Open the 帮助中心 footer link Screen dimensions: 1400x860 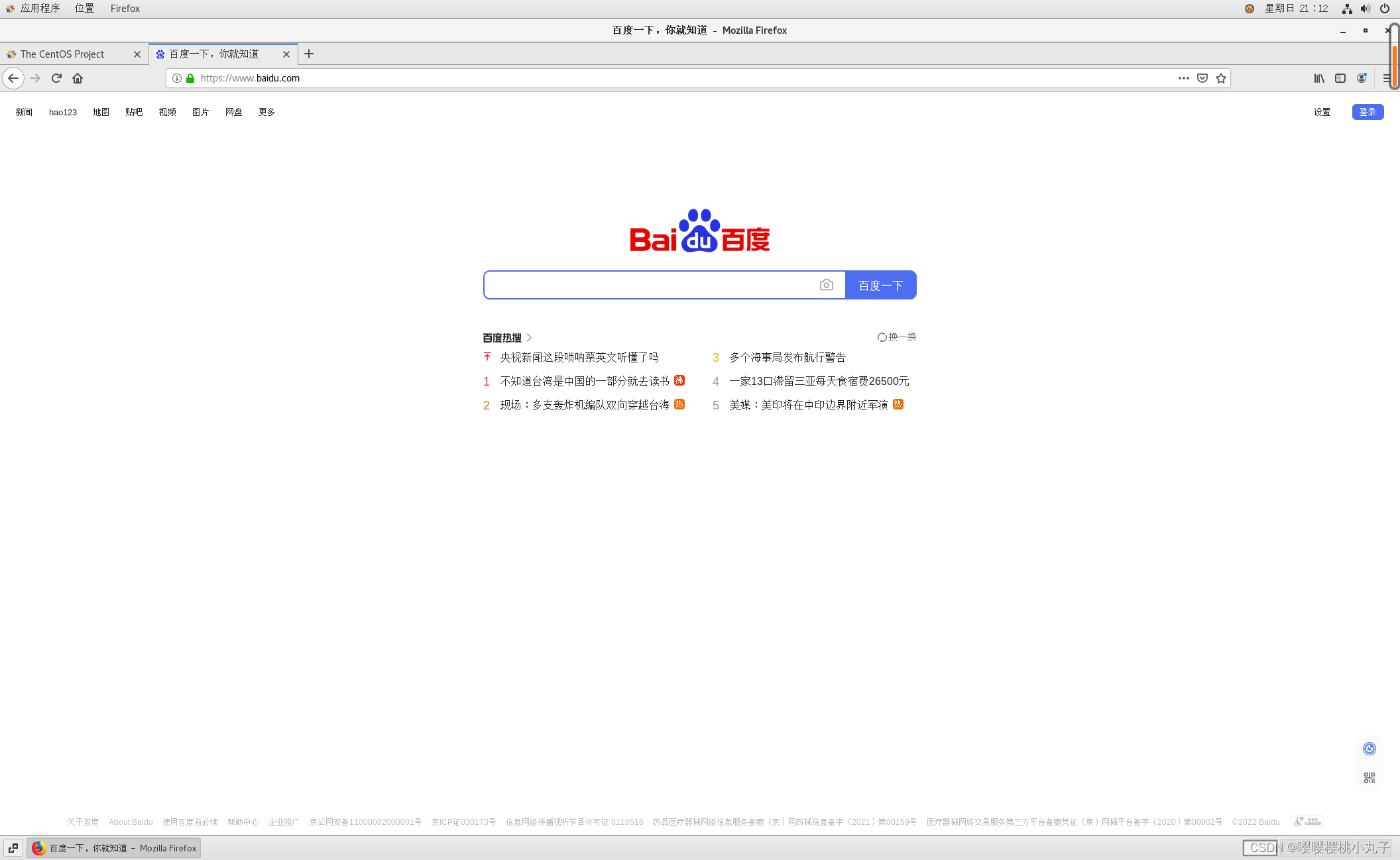click(x=243, y=822)
